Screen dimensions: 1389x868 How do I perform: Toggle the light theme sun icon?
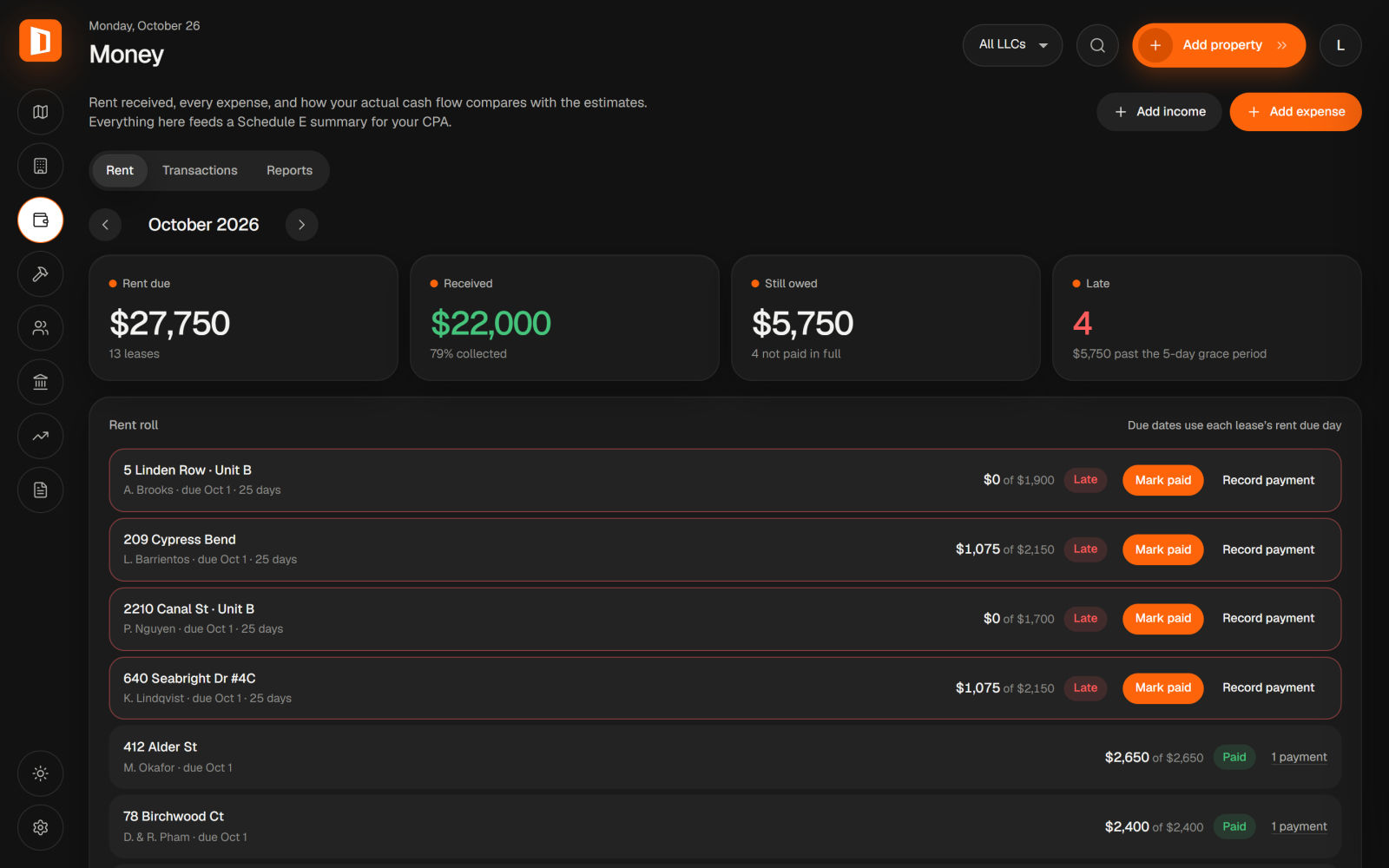[x=40, y=773]
